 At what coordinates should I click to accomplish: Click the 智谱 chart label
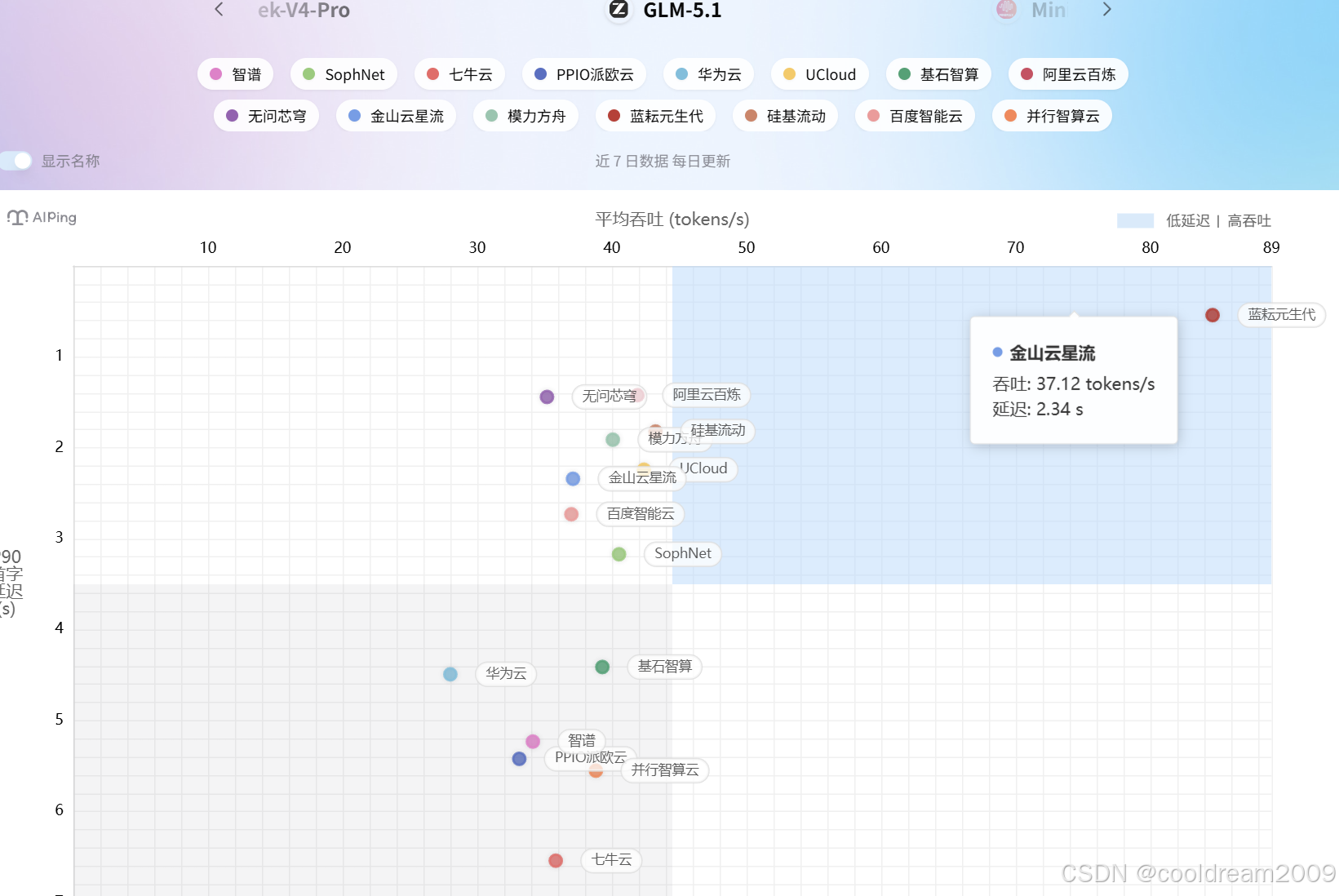click(582, 740)
